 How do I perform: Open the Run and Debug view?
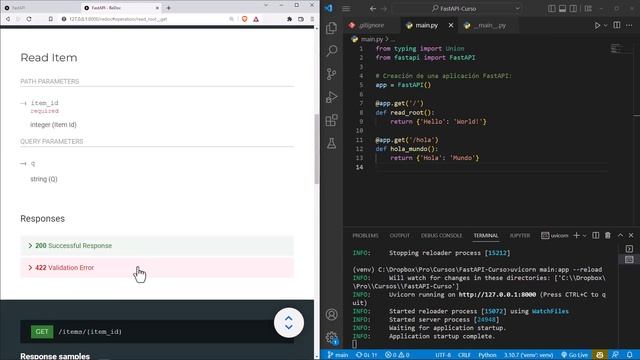click(331, 97)
